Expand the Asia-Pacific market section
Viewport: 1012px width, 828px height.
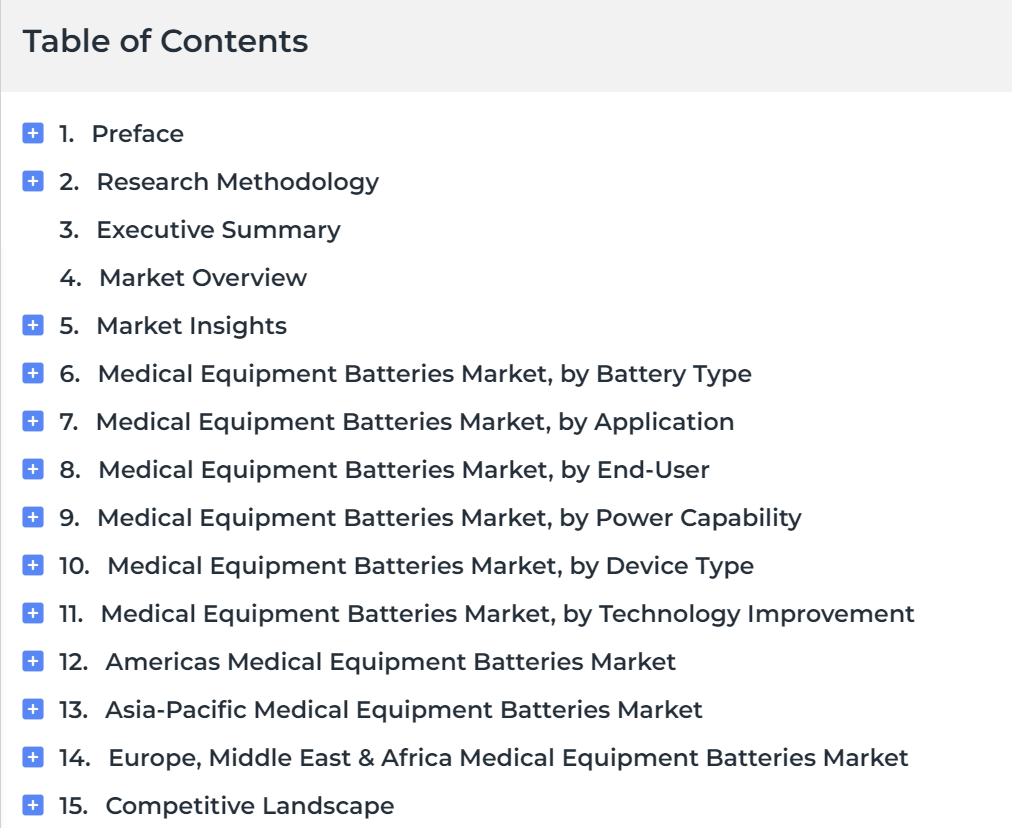[33, 709]
